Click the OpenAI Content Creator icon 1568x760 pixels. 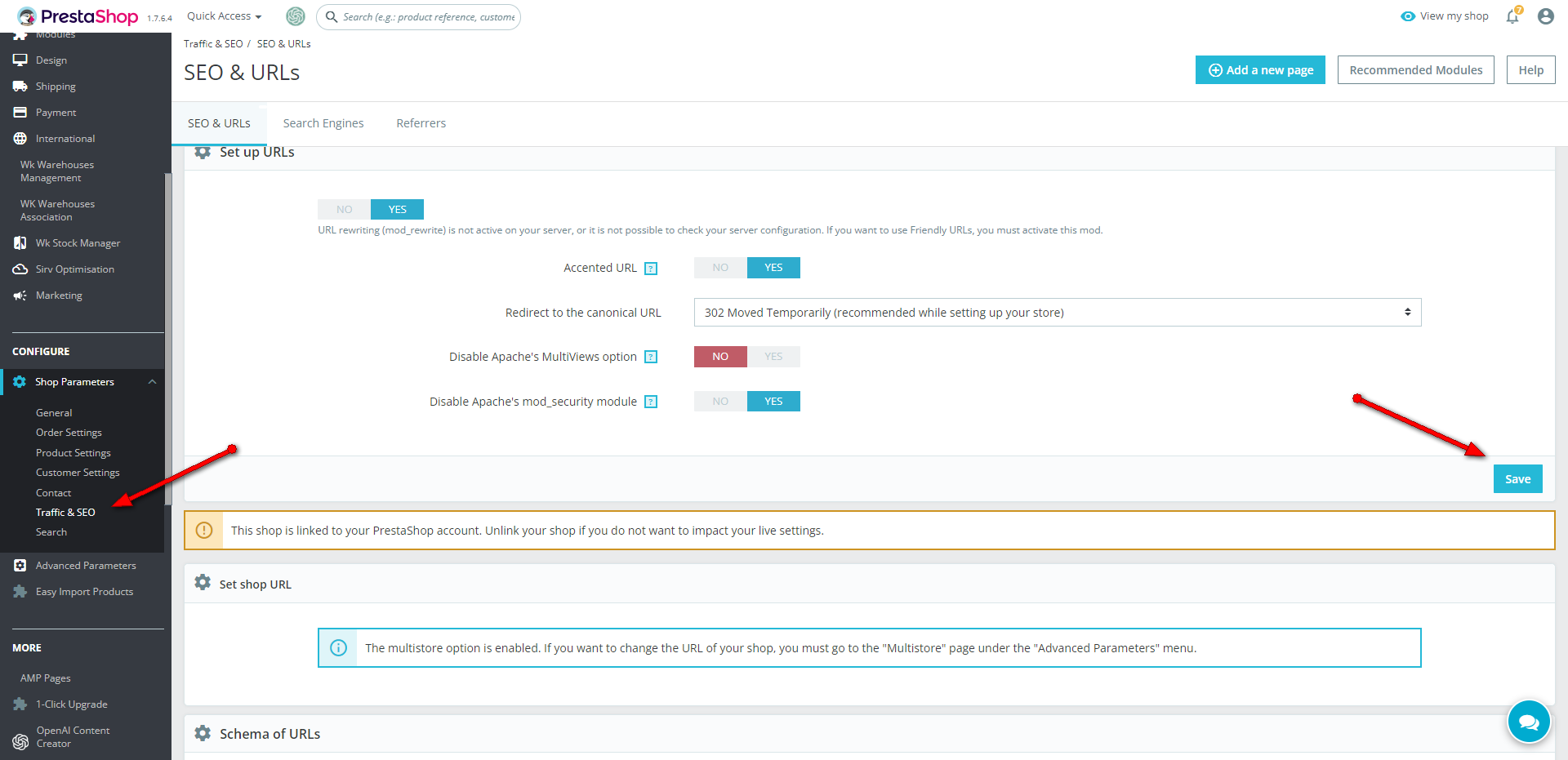(x=21, y=741)
